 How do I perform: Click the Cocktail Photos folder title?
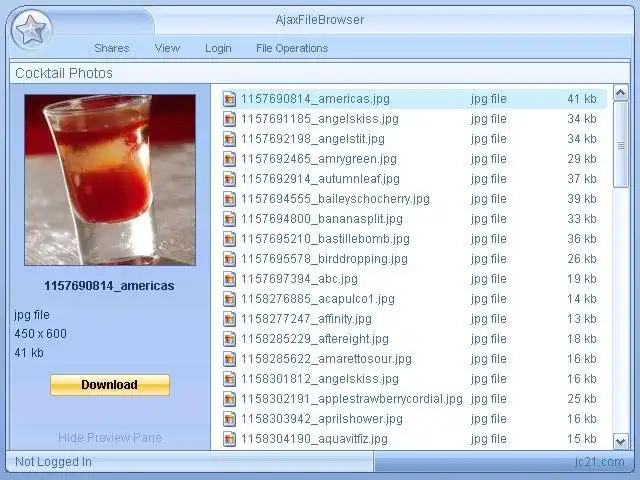64,73
